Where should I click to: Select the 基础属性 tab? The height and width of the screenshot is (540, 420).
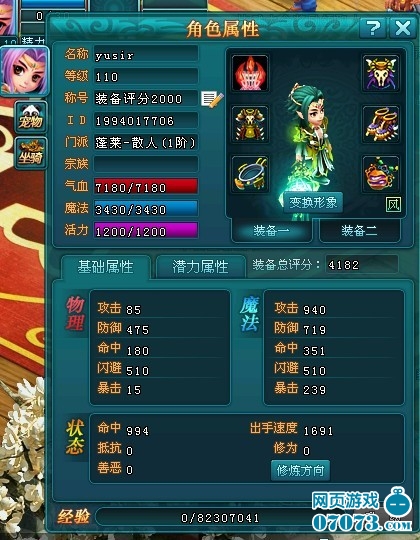pos(105,267)
